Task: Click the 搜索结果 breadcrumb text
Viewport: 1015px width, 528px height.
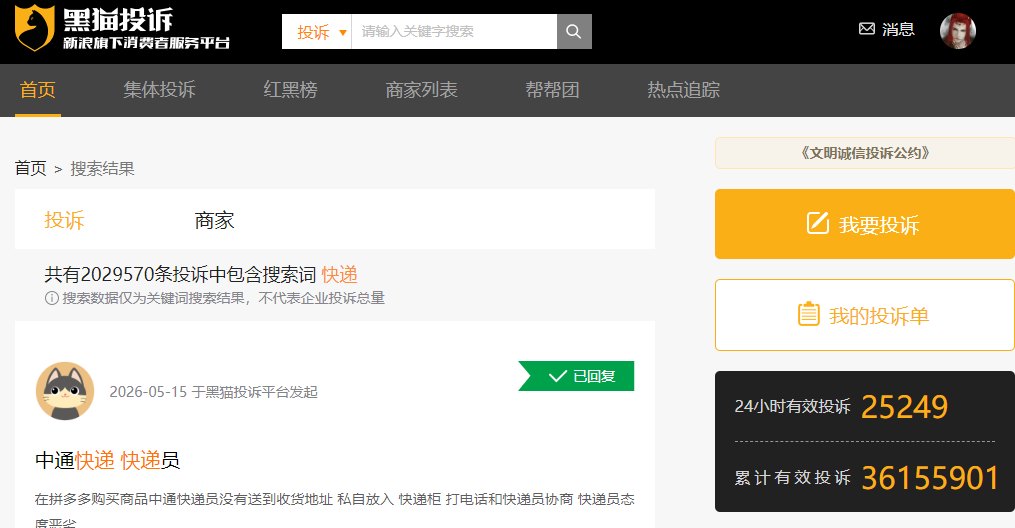Action: tap(102, 169)
